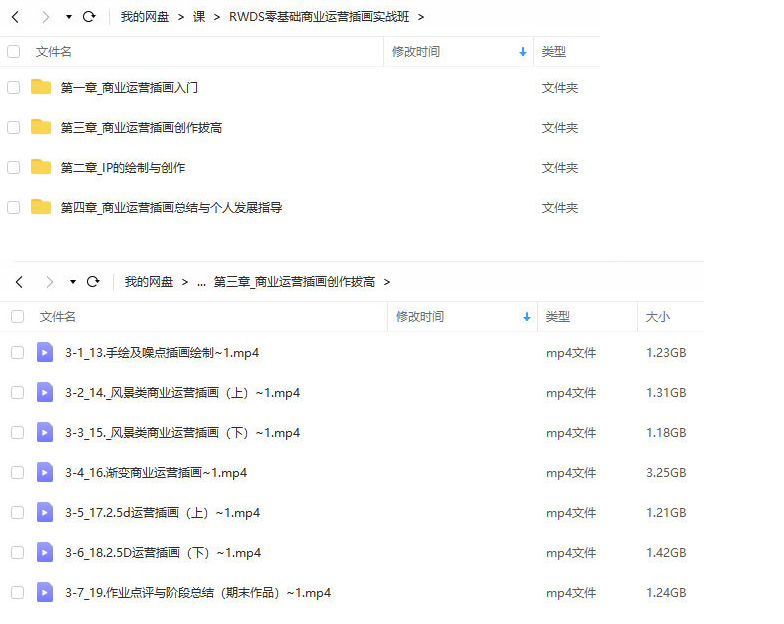
Task: Check the 第二章_IP的绘制与创作 folder checkbox
Action: (x=14, y=168)
